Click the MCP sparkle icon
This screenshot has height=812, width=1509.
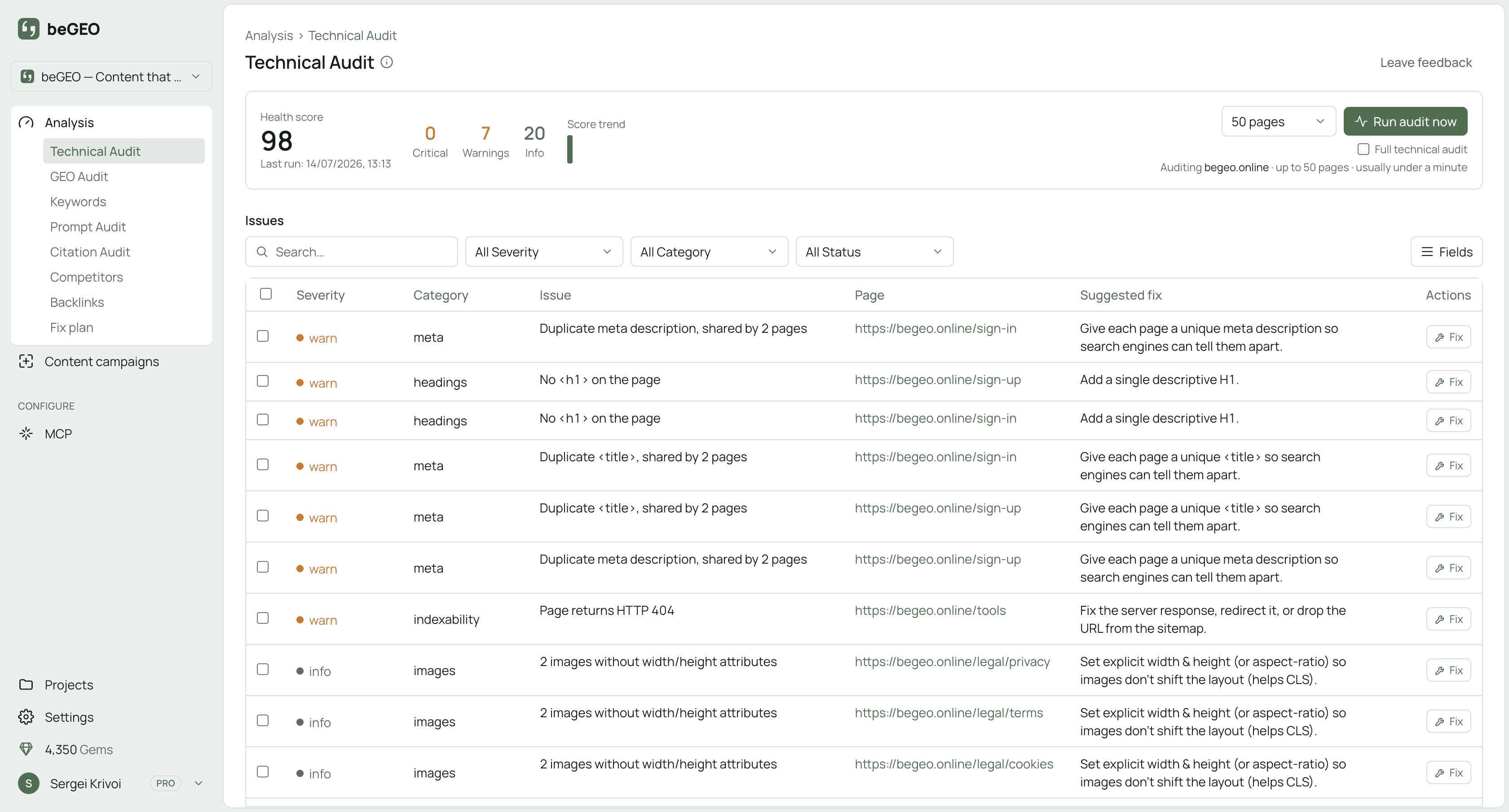26,433
